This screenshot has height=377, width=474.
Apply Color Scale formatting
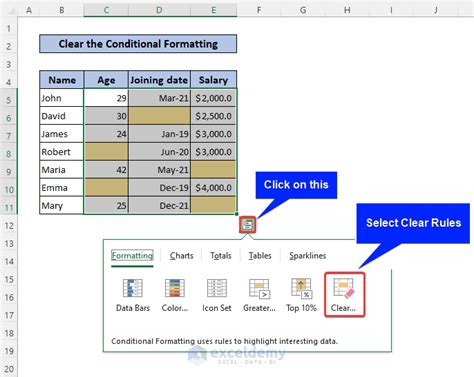[175, 295]
